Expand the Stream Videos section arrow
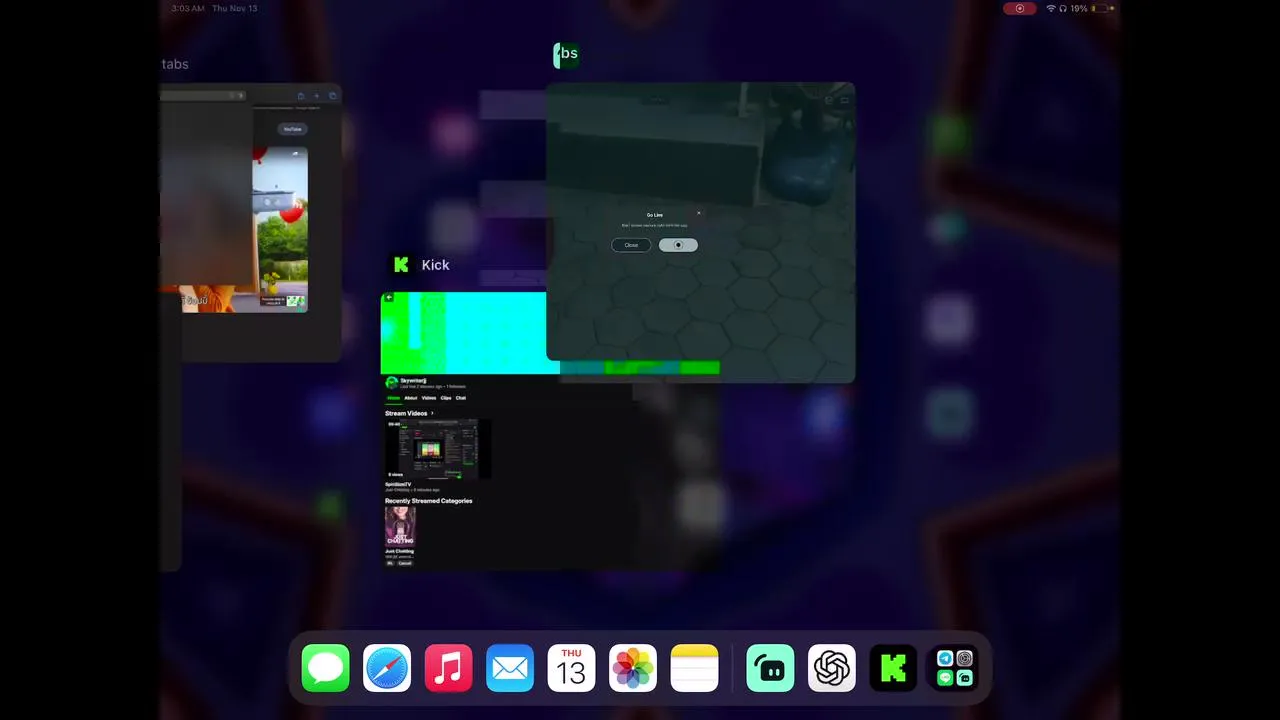Image resolution: width=1280 pixels, height=720 pixels. tap(432, 413)
